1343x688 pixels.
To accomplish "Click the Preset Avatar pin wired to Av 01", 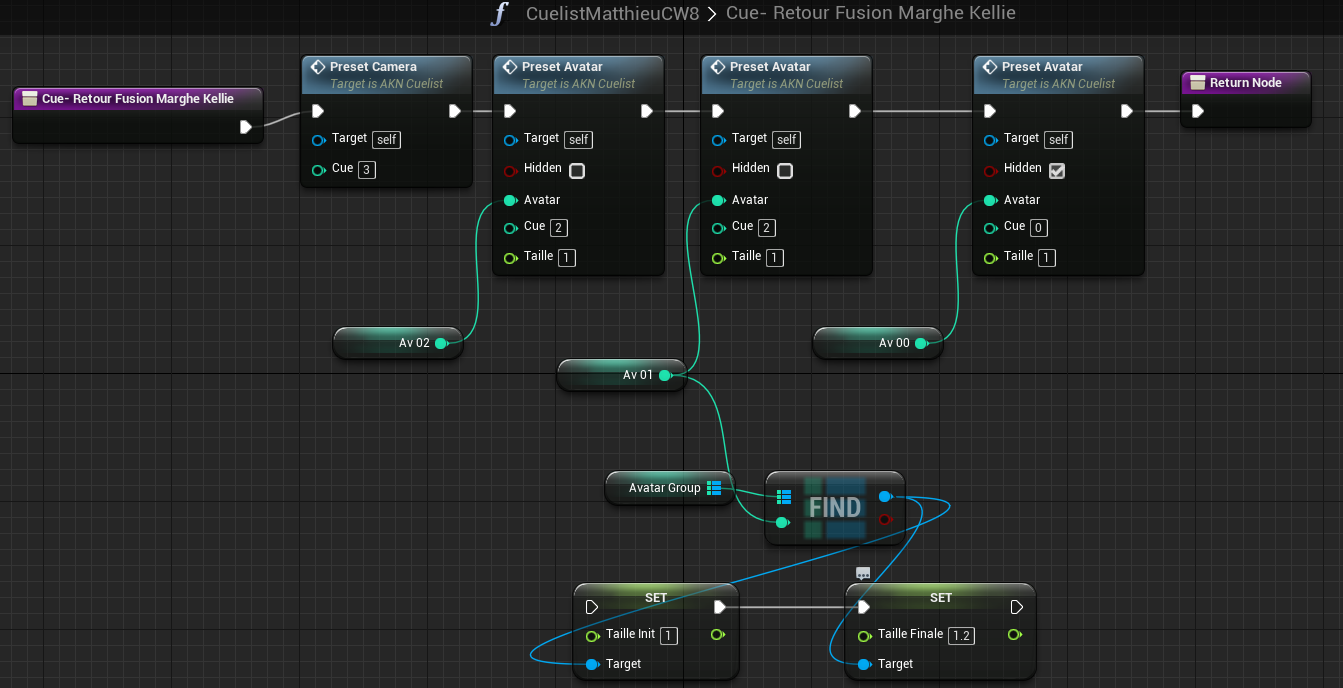I will pyautogui.click(x=718, y=200).
